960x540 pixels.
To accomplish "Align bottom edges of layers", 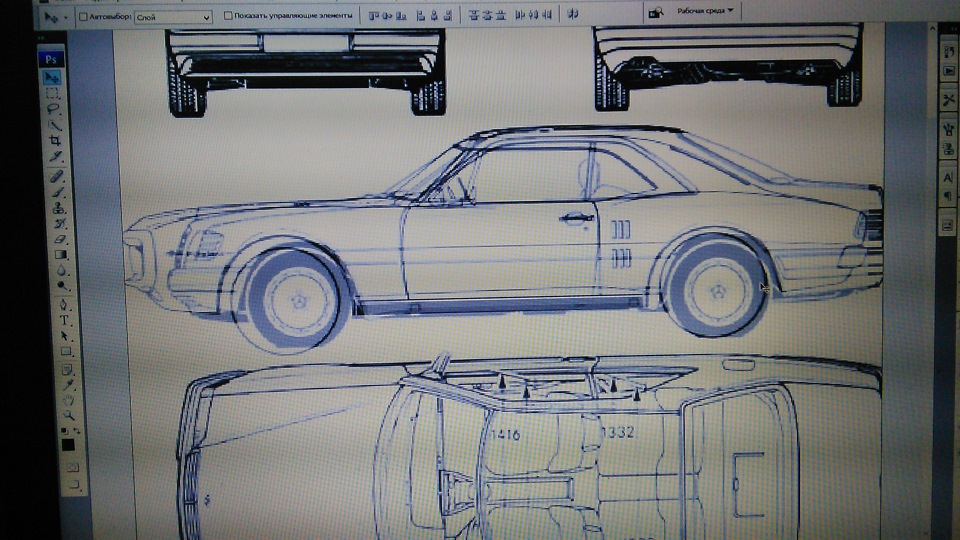I will coord(401,15).
